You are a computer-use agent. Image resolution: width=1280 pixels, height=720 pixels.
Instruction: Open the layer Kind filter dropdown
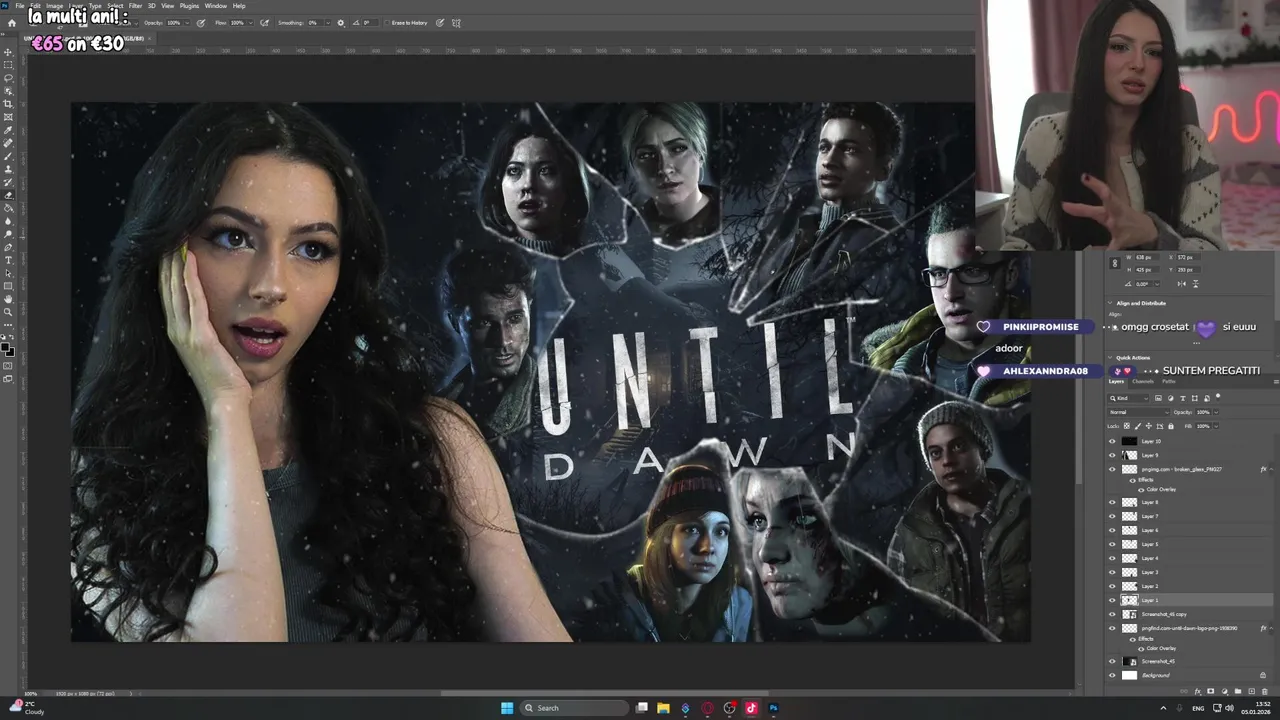(x=1128, y=398)
